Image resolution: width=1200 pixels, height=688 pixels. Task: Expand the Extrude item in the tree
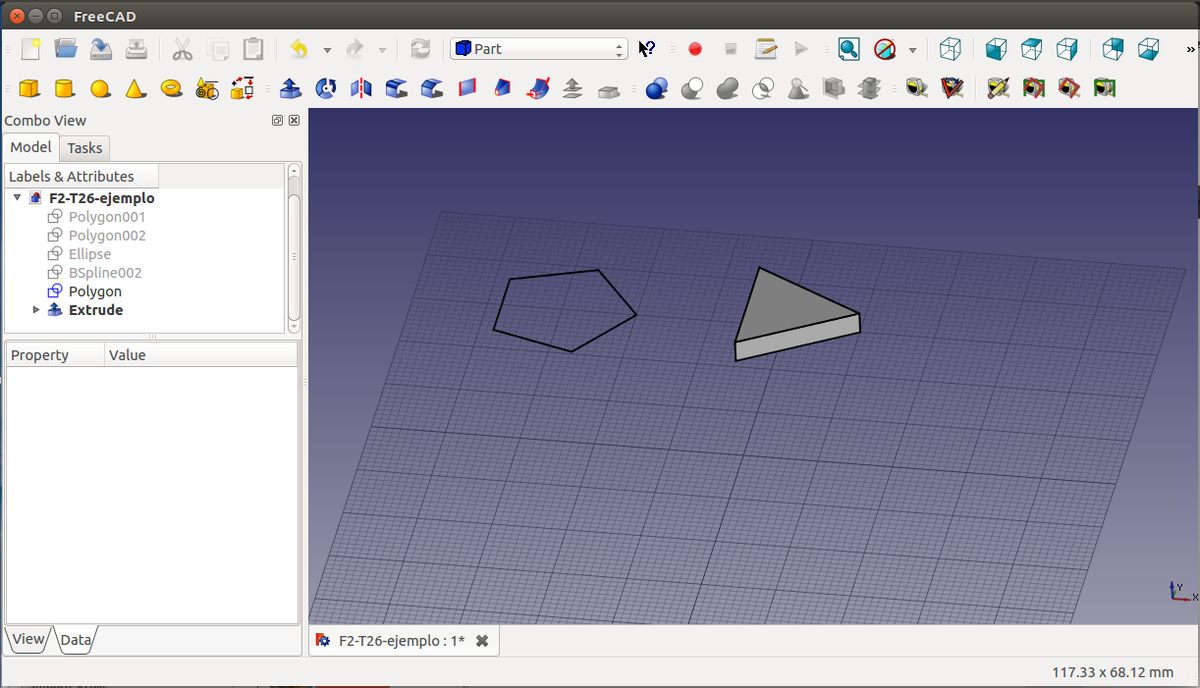pos(37,310)
